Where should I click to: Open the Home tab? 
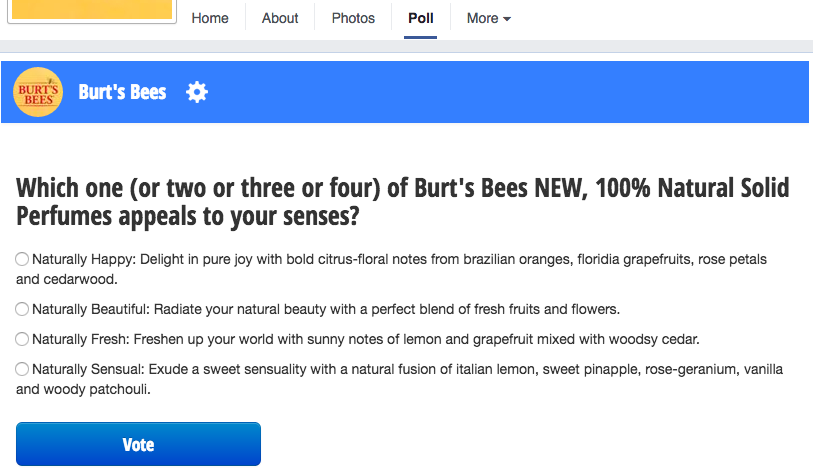coord(209,18)
